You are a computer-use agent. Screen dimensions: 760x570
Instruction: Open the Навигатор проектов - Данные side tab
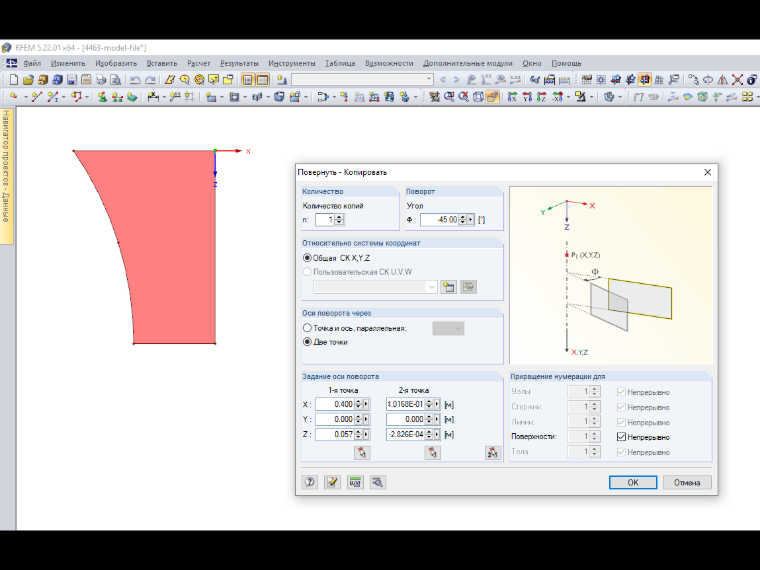pos(6,176)
